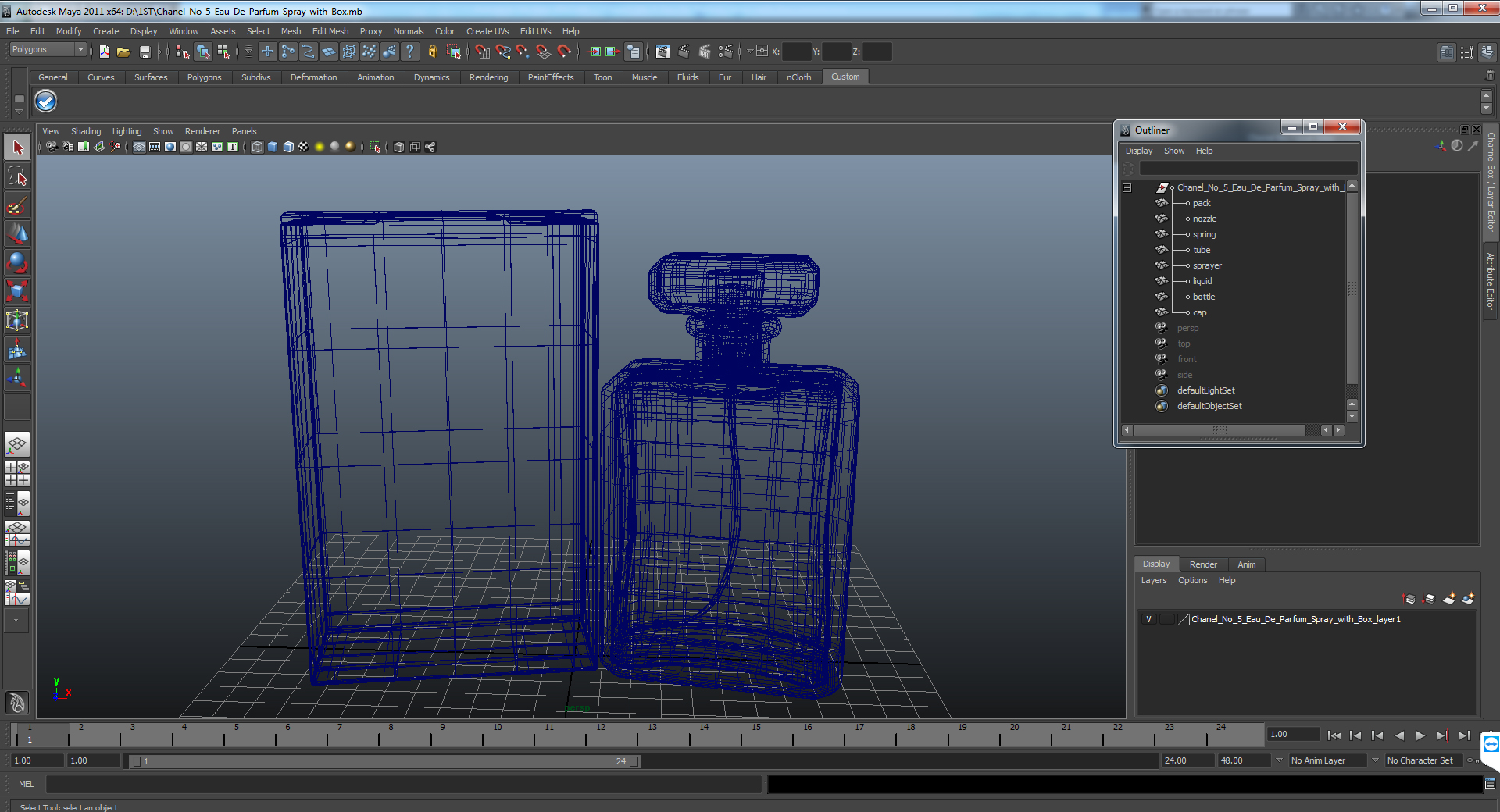This screenshot has height=812, width=1500.
Task: Open the toolbox layout arrow dropdown
Action: tap(17, 620)
